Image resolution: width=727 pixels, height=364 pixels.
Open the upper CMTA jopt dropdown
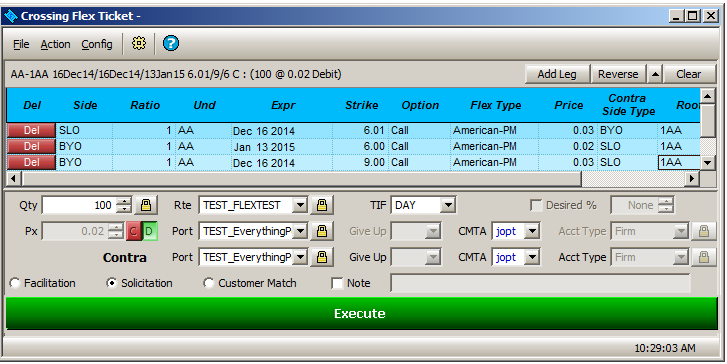pyautogui.click(x=532, y=231)
